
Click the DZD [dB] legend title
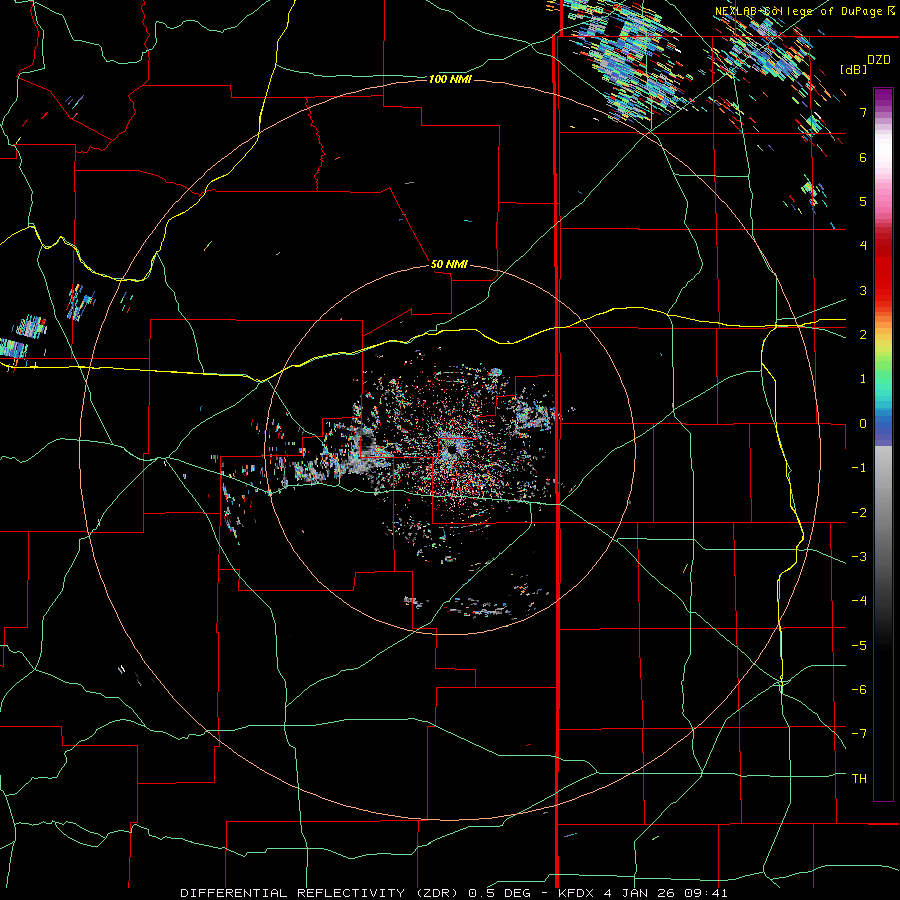(866, 64)
